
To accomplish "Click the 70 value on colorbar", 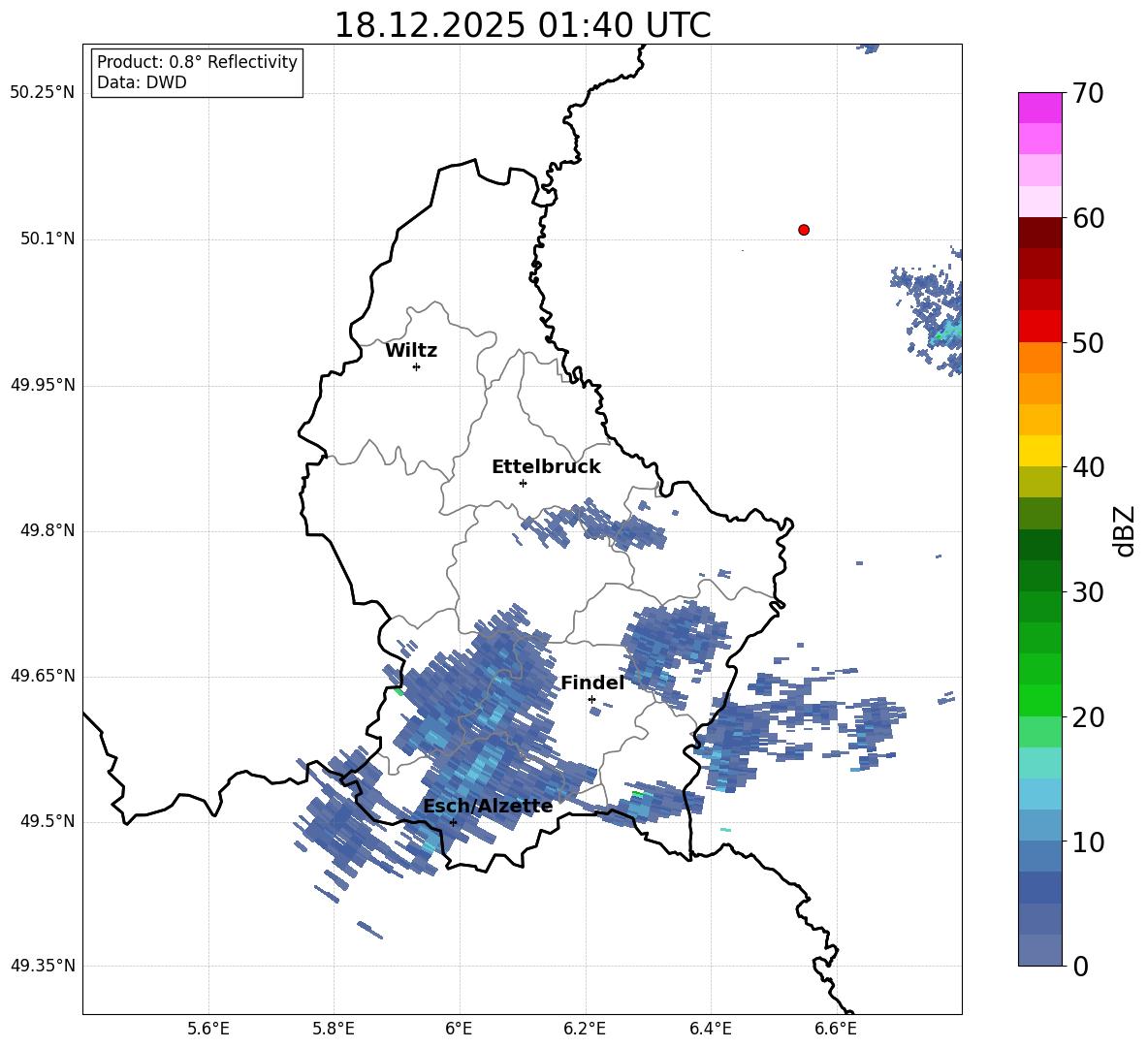I will [x=1087, y=93].
